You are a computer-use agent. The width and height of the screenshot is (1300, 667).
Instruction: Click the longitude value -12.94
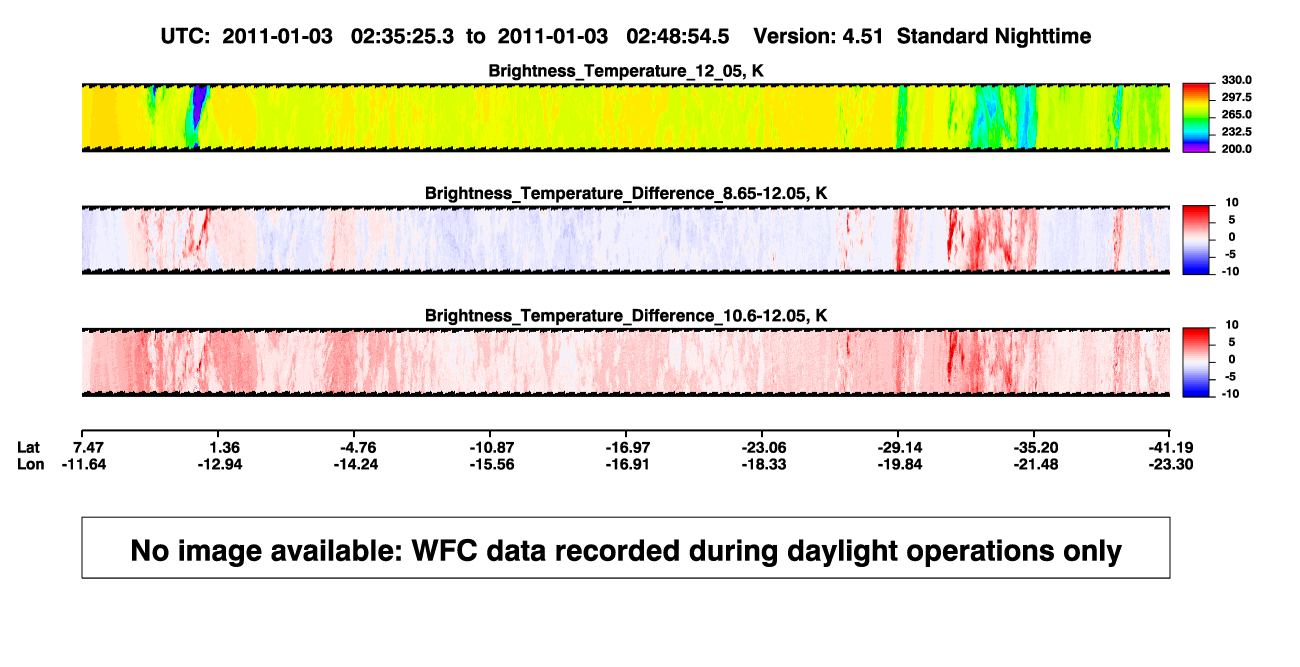click(x=222, y=464)
